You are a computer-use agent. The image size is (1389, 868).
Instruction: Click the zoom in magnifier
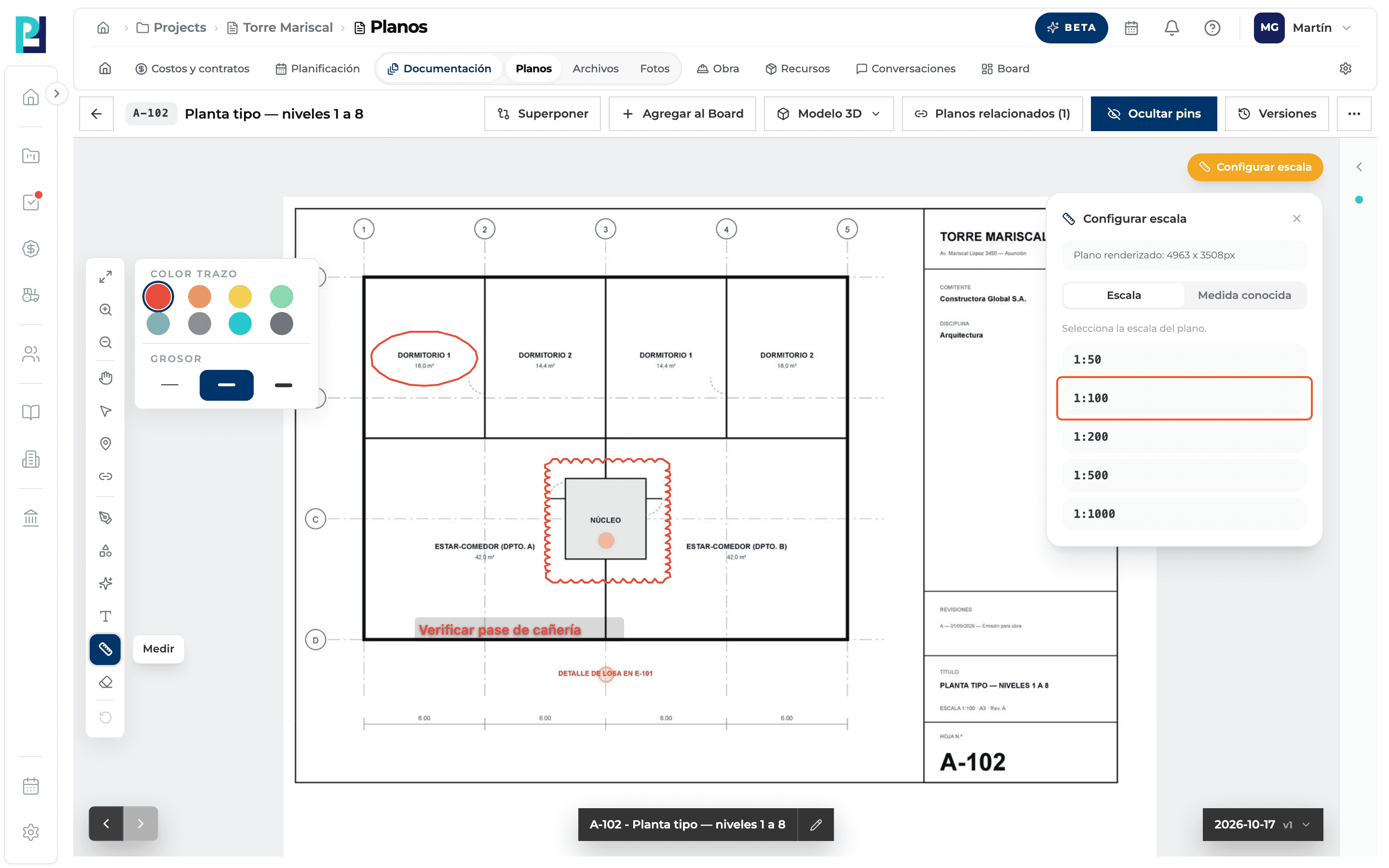(105, 310)
